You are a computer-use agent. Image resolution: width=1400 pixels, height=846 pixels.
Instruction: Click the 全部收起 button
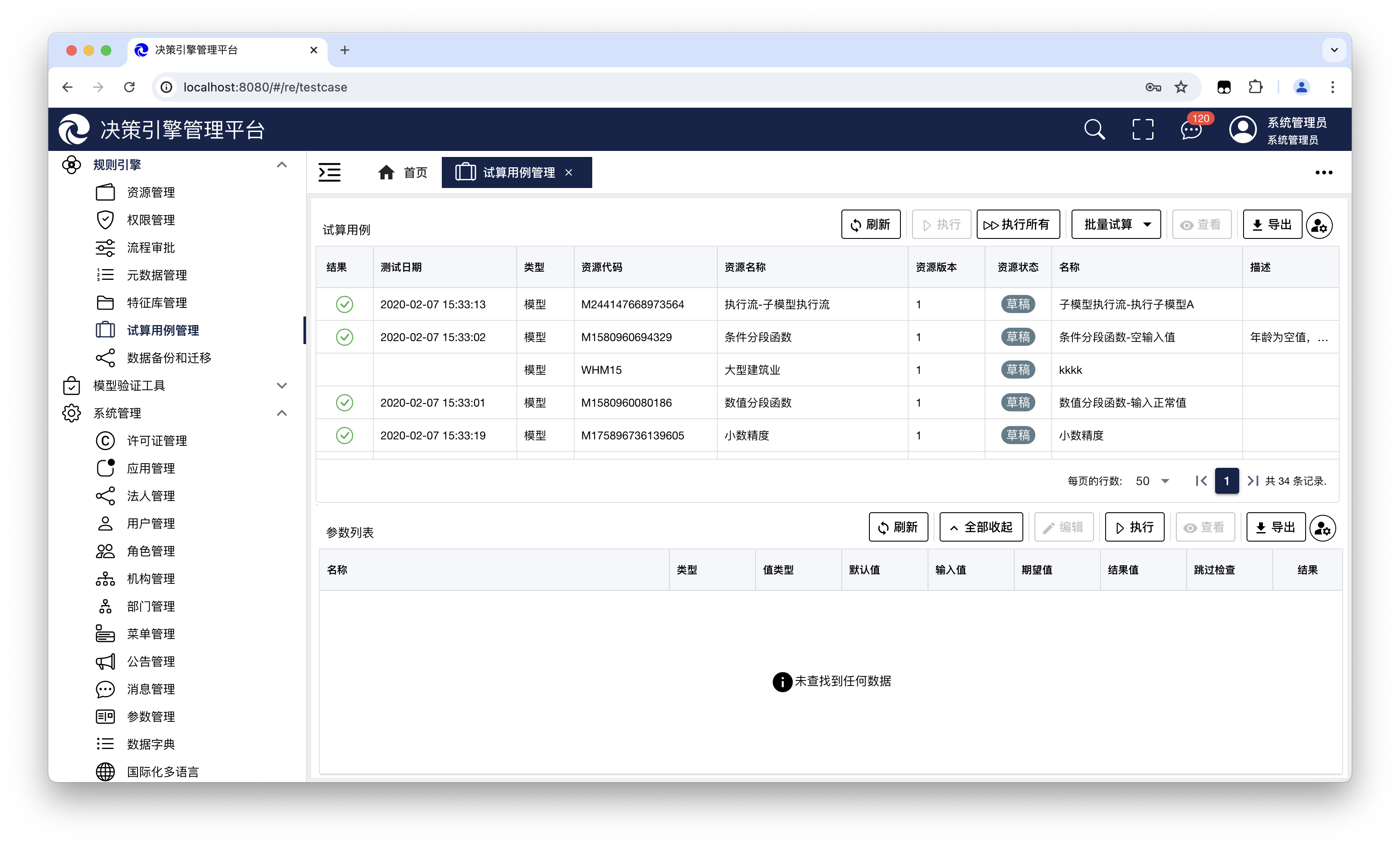point(981,527)
